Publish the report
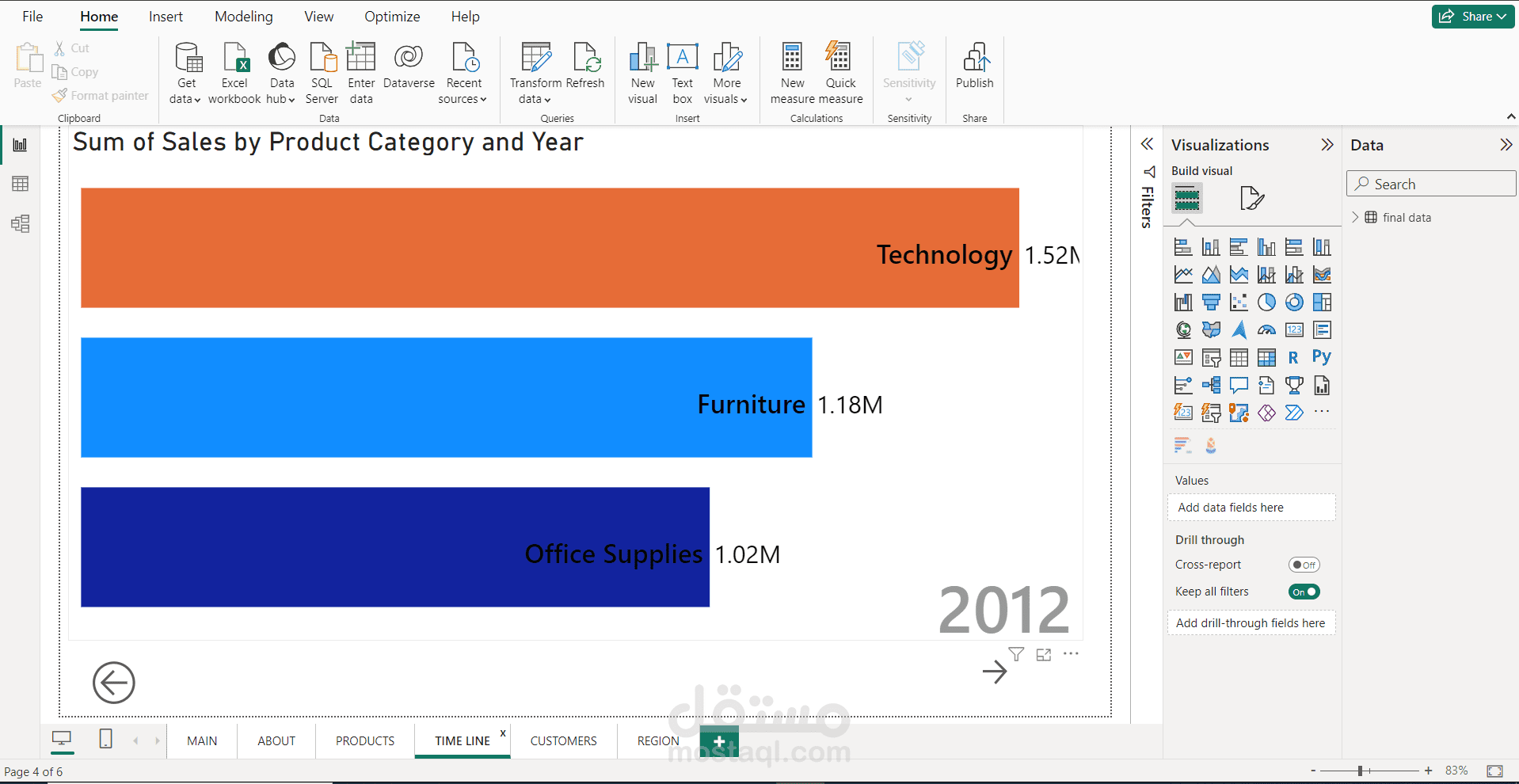 pyautogui.click(x=975, y=66)
